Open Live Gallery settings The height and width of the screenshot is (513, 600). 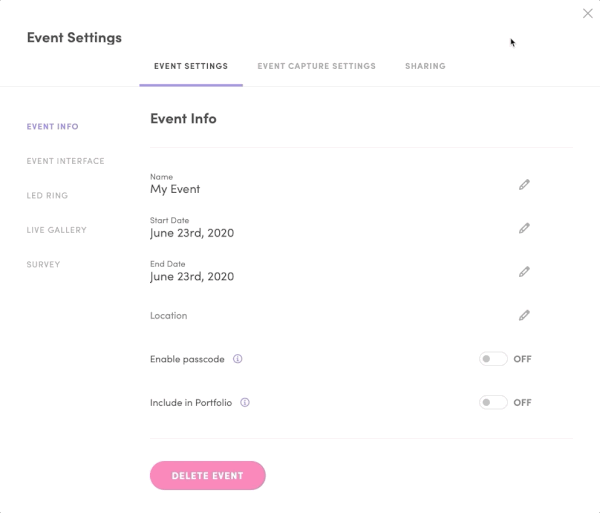tap(57, 230)
